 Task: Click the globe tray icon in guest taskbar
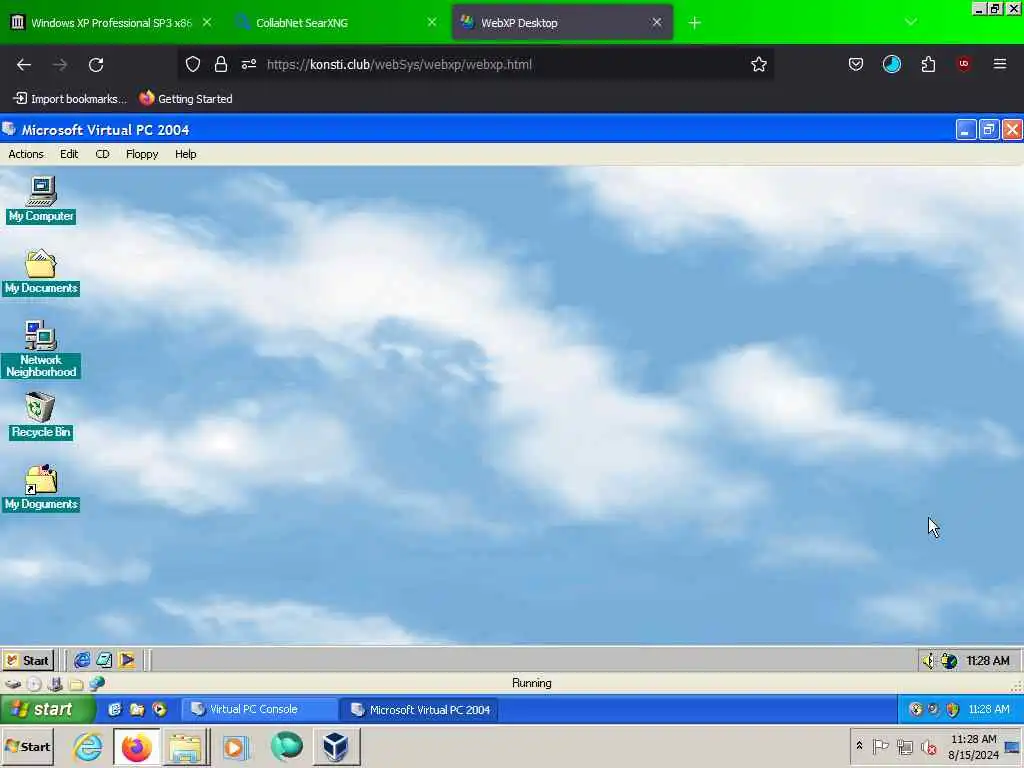tap(949, 661)
